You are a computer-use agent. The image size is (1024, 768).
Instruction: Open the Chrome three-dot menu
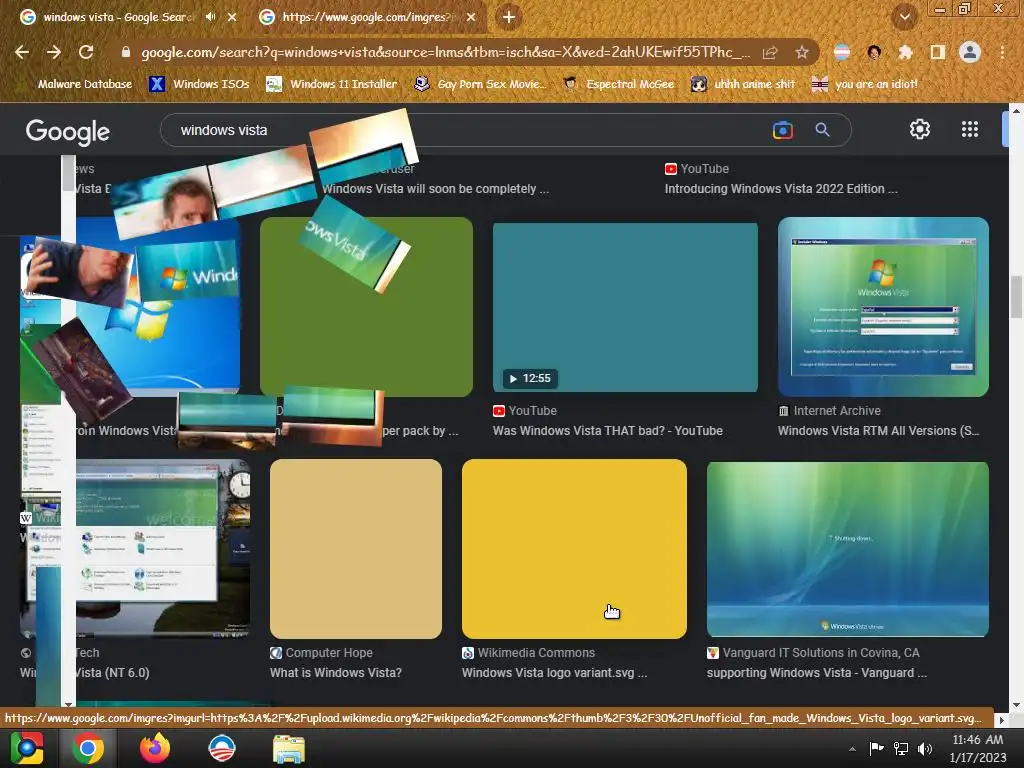[x=1002, y=52]
